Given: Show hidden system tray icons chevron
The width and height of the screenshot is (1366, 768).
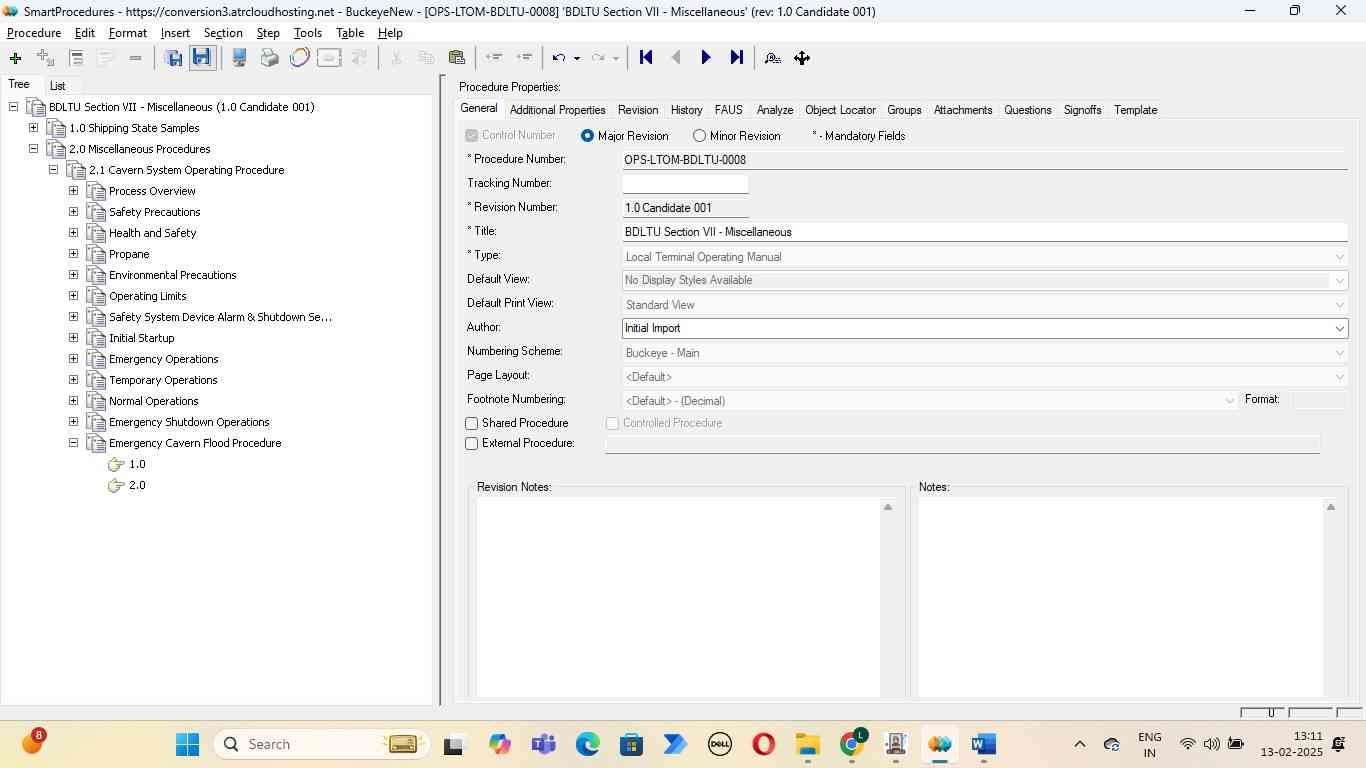Looking at the screenshot, I should (1079, 744).
